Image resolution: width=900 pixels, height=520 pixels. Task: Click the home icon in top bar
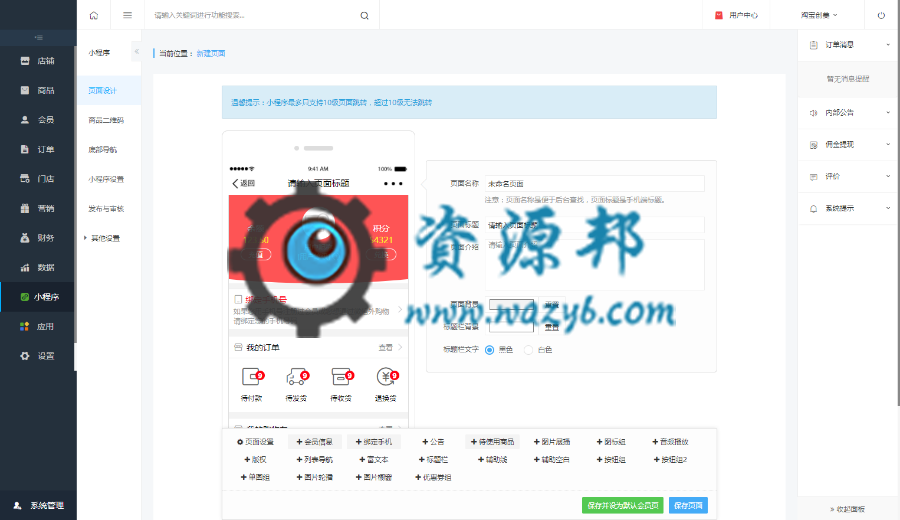click(x=94, y=15)
